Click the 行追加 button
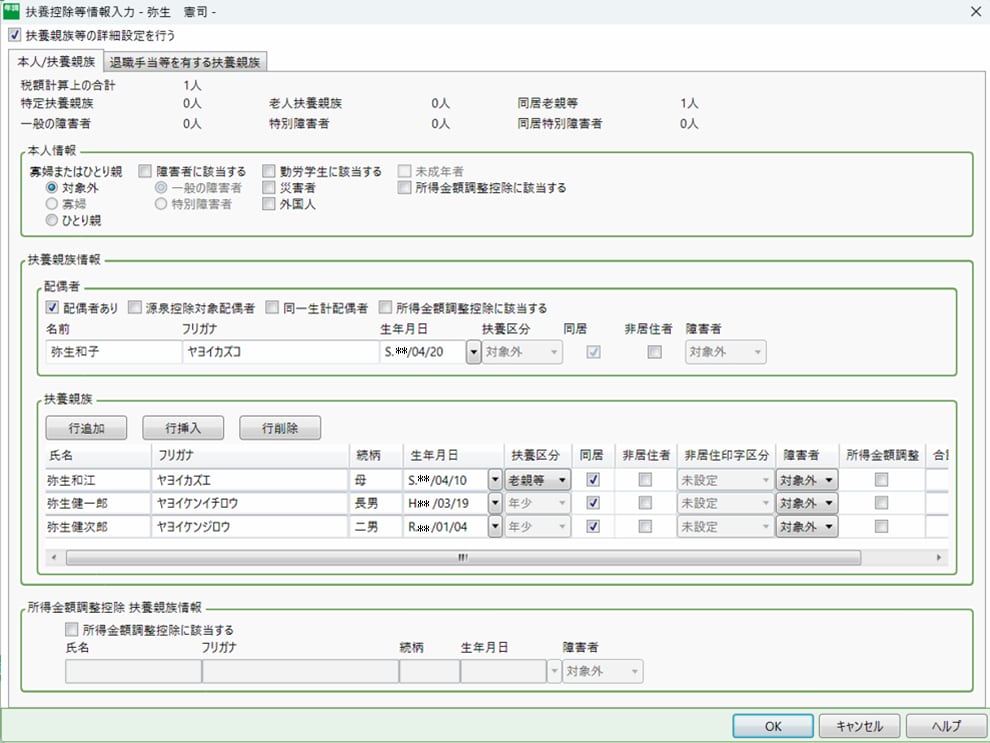The width and height of the screenshot is (990, 743). tap(87, 428)
